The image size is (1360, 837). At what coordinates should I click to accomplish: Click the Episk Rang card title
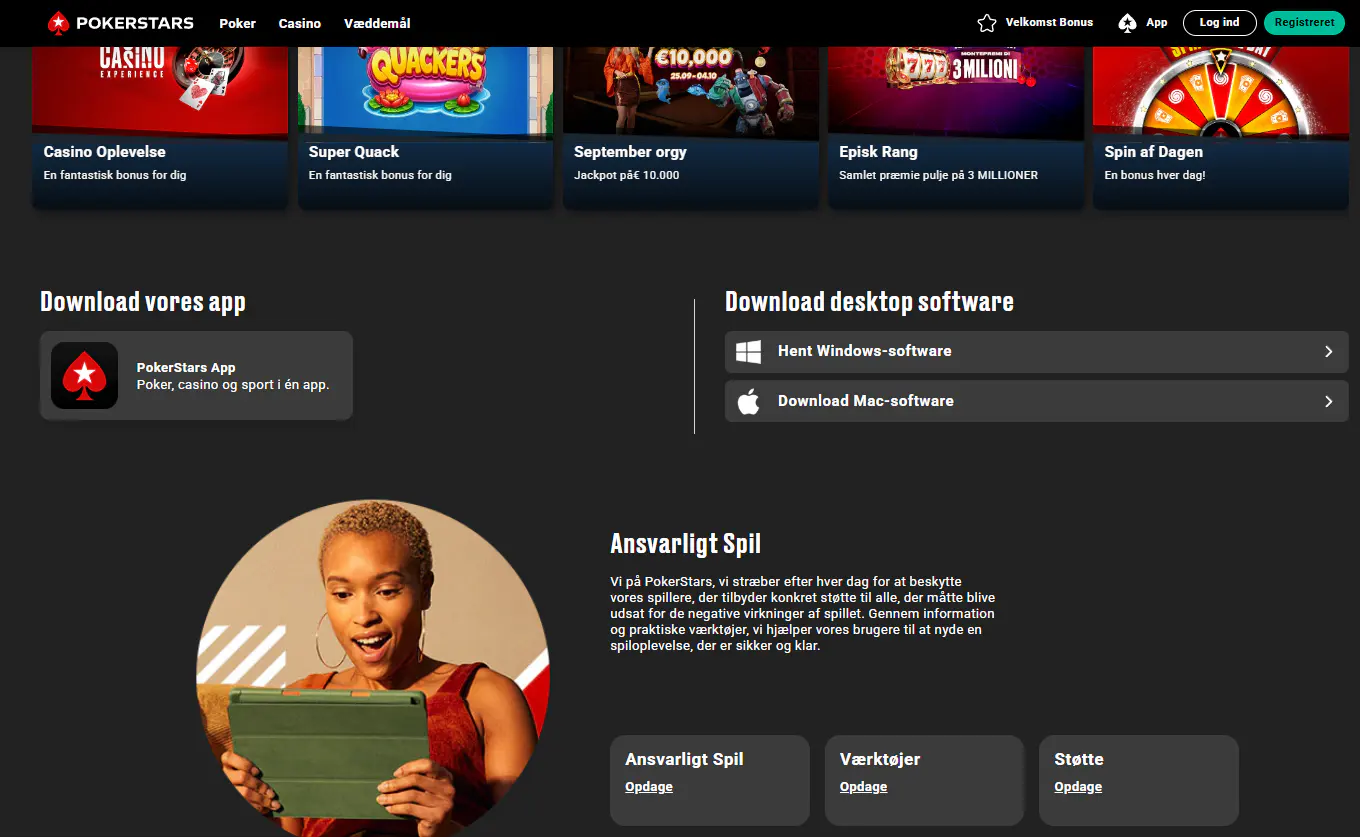point(879,152)
